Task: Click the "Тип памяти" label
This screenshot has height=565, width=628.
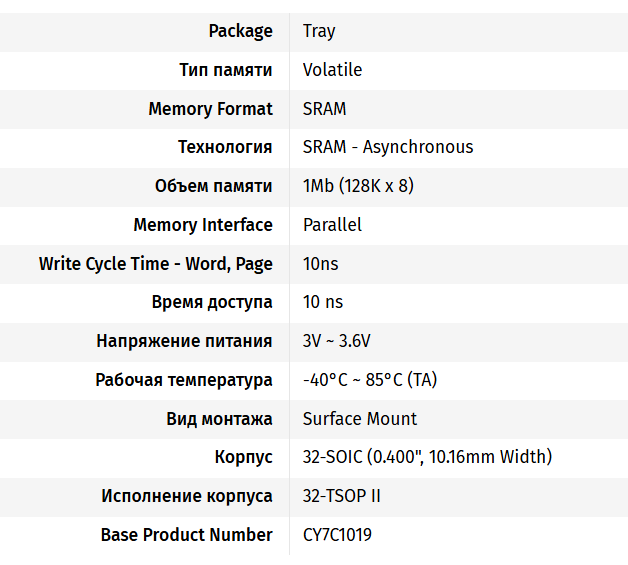Action: click(x=225, y=70)
